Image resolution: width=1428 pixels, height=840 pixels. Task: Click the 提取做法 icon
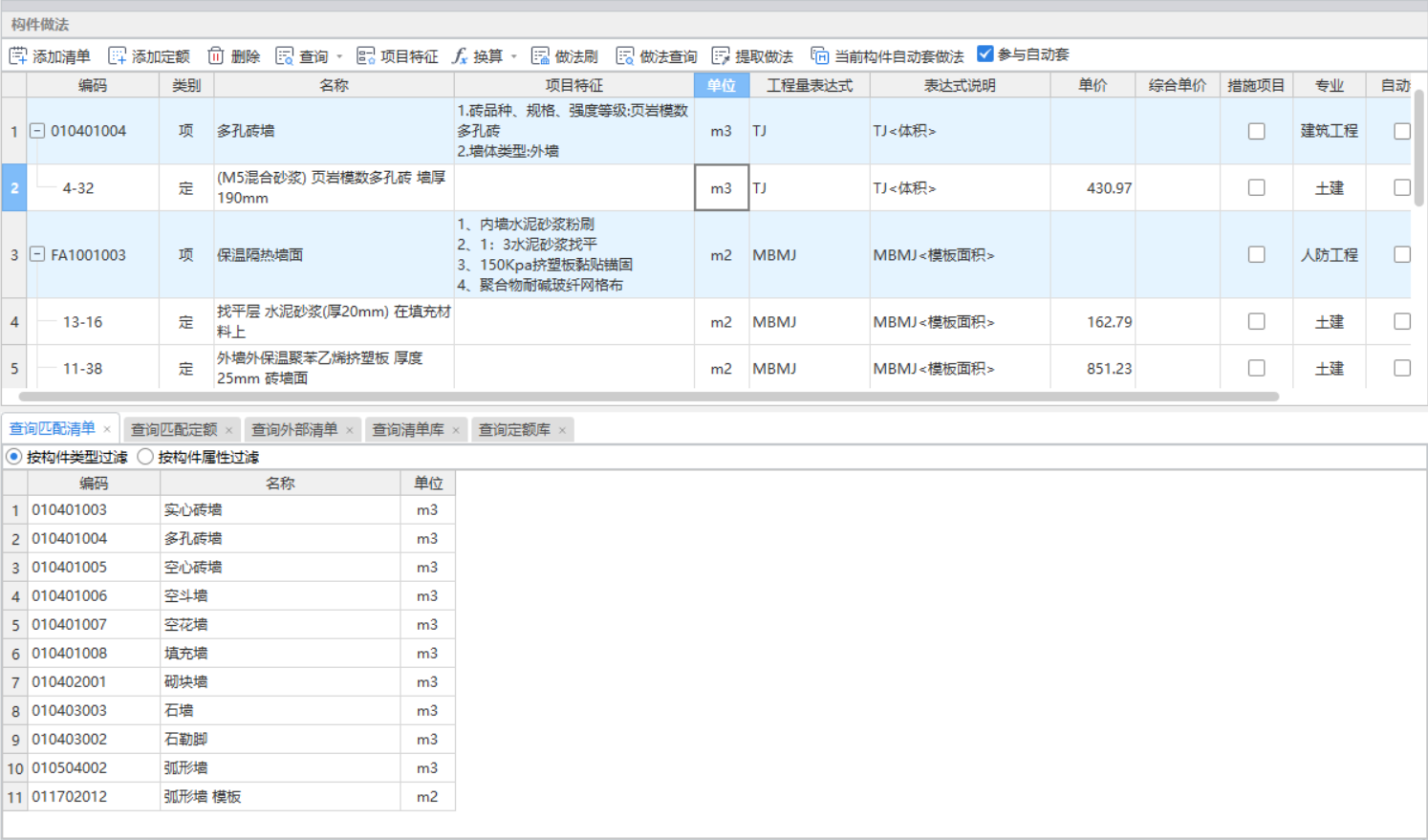721,56
